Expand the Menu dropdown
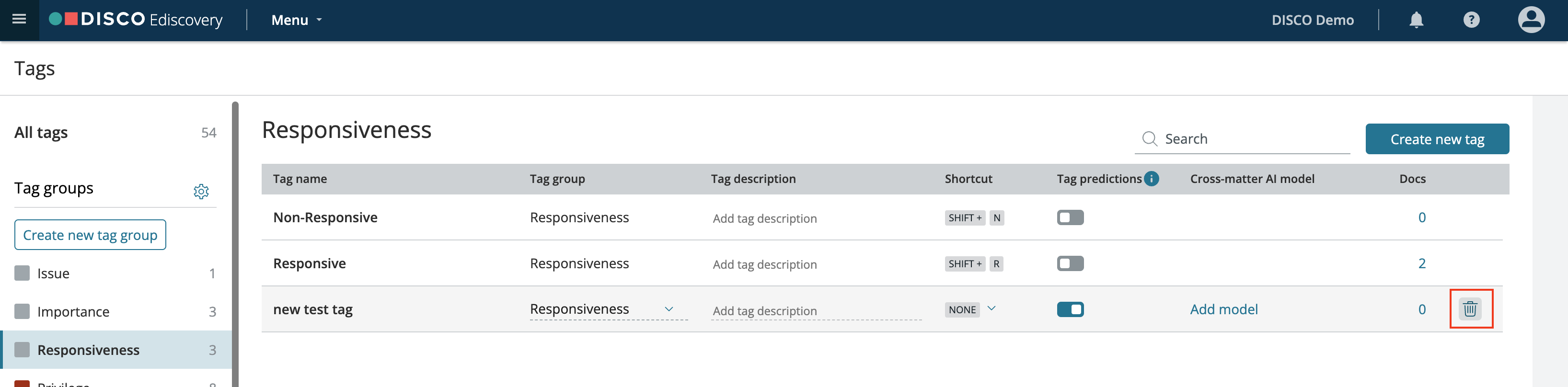The height and width of the screenshot is (387, 1568). [x=297, y=20]
